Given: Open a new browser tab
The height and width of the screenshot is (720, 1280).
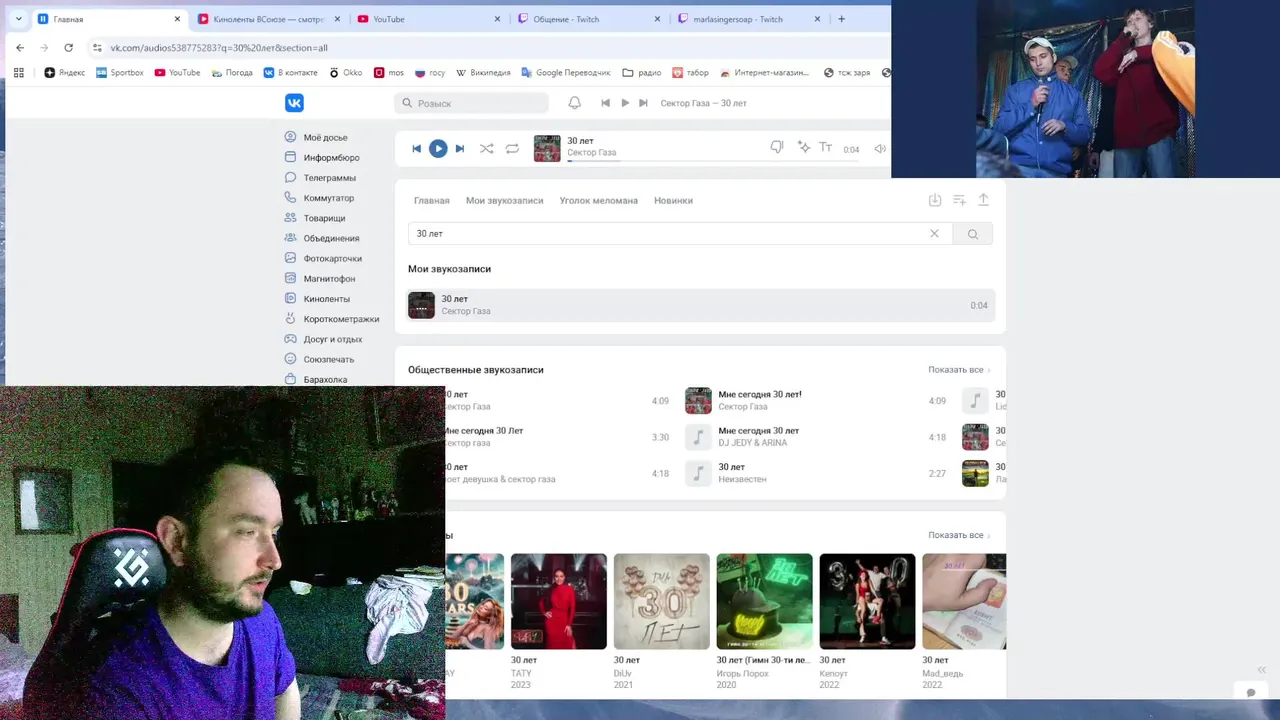Looking at the screenshot, I should [841, 19].
